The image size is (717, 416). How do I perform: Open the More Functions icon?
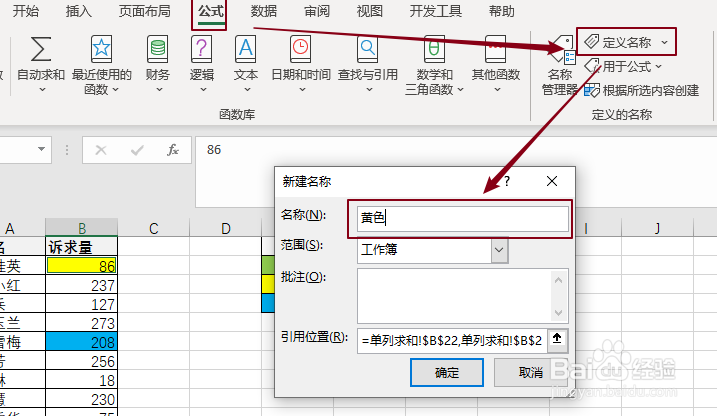pyautogui.click(x=496, y=49)
